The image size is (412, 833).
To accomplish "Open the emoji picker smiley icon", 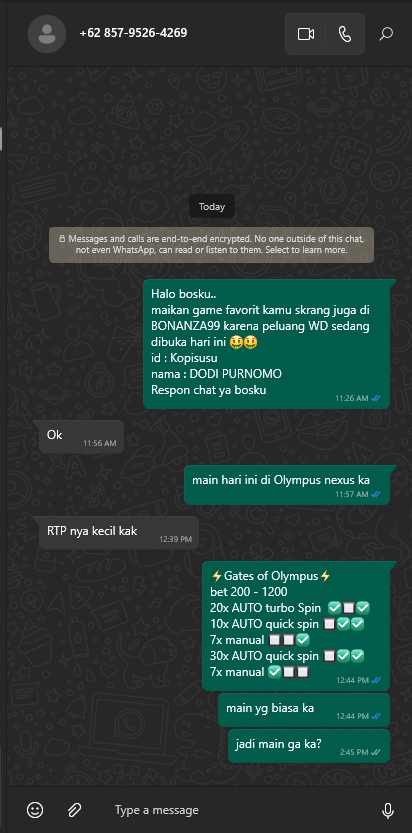I will tap(35, 810).
